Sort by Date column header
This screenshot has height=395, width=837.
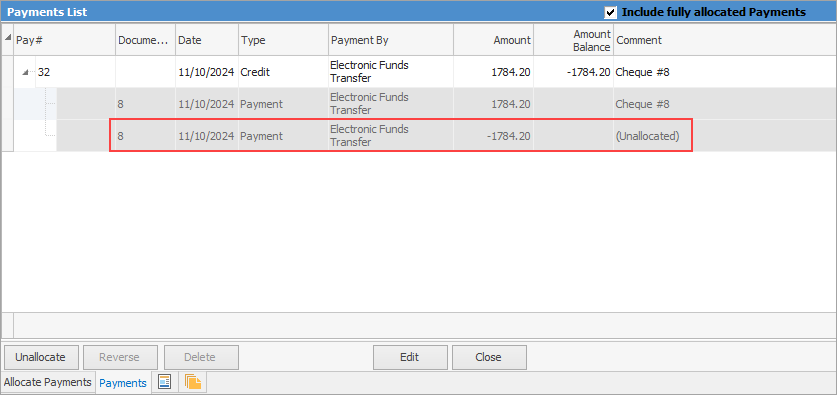click(x=207, y=40)
